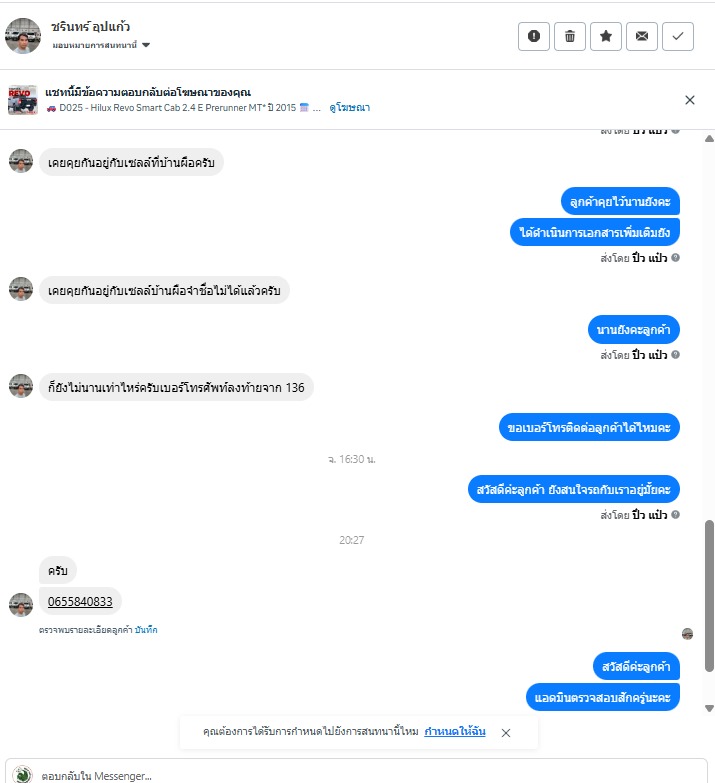Delete conversation using trash icon
715x783 pixels.
pos(570,36)
